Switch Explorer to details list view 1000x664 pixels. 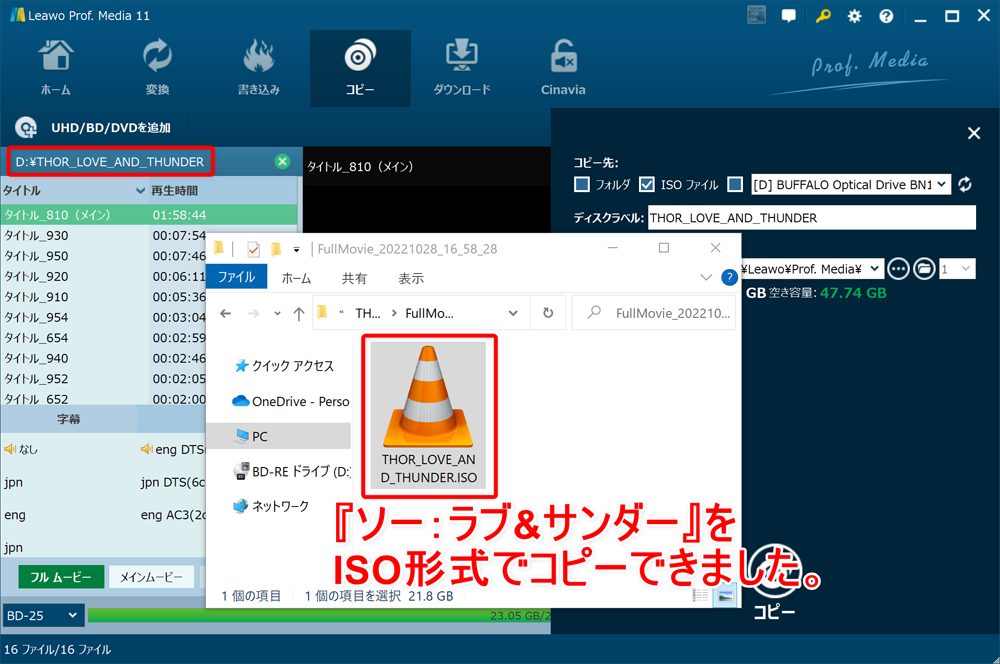point(701,596)
